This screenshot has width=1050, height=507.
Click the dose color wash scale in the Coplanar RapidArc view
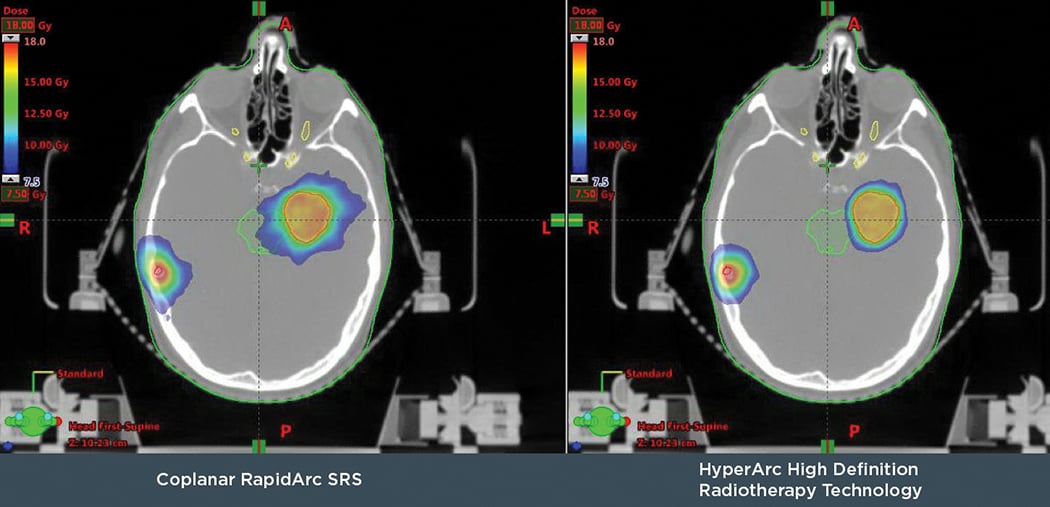(10, 108)
